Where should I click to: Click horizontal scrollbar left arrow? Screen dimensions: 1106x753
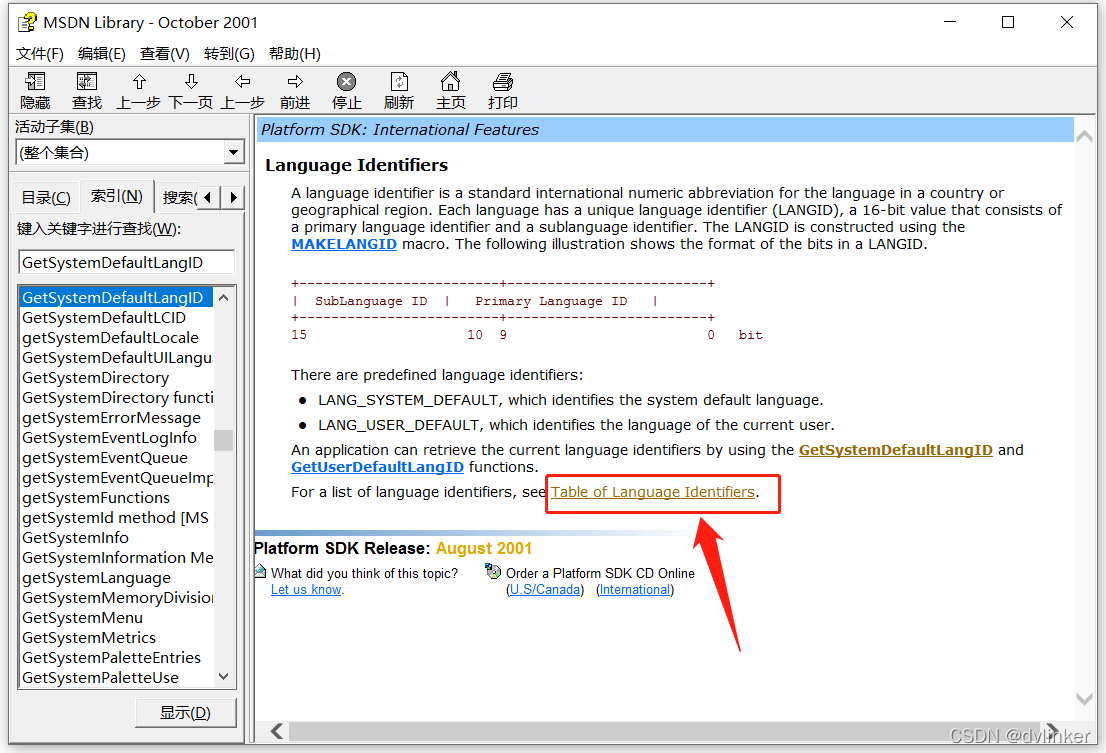(277, 731)
